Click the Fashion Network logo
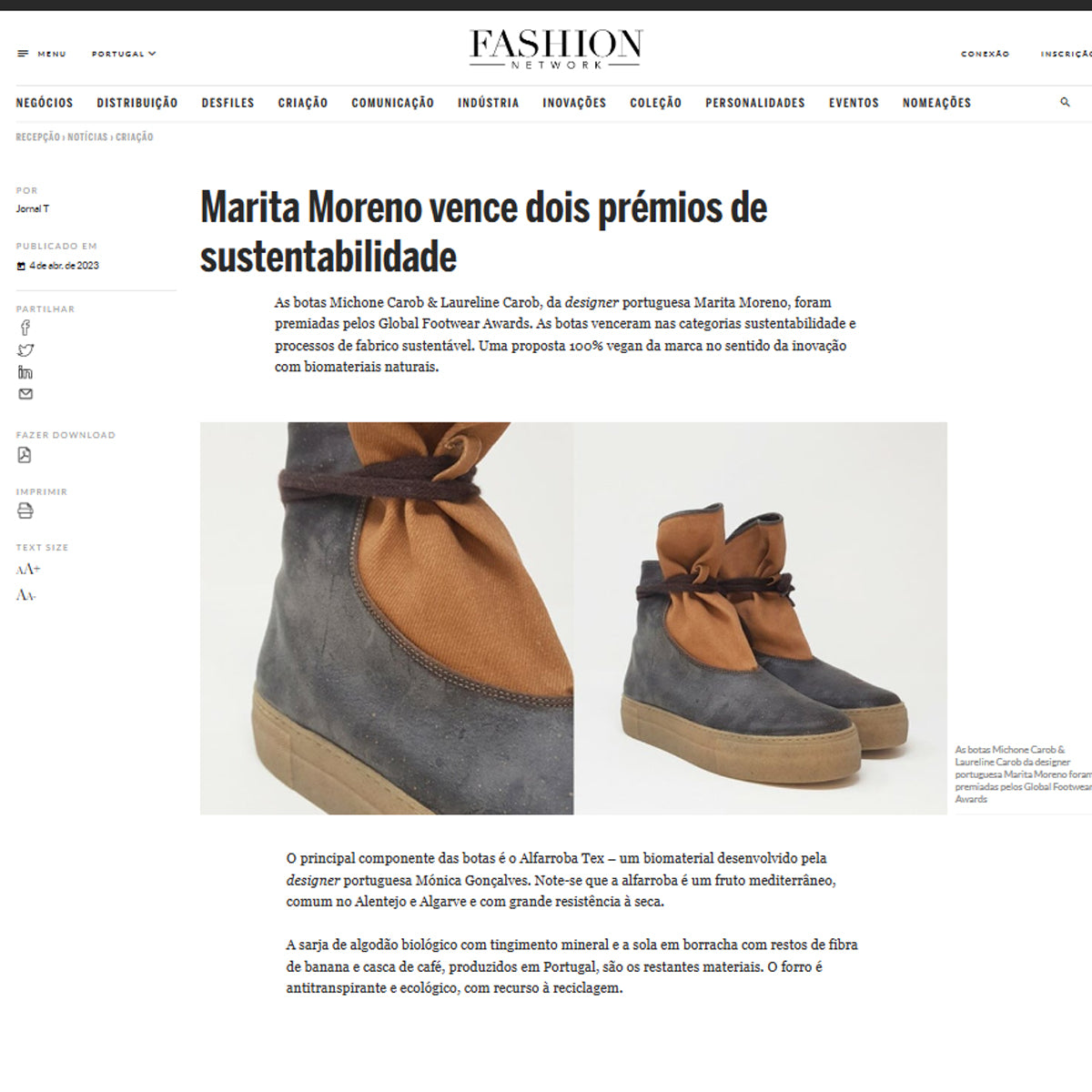 click(x=556, y=49)
